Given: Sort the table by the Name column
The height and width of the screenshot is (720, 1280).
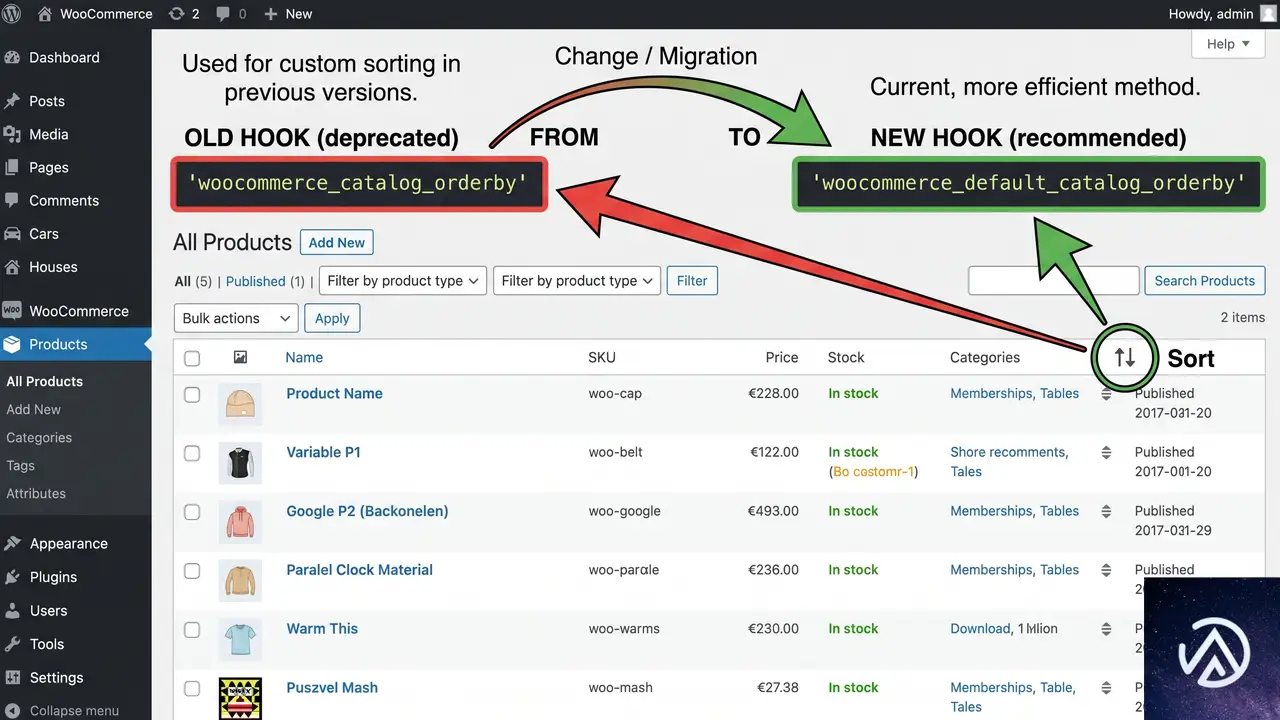Looking at the screenshot, I should 304,357.
